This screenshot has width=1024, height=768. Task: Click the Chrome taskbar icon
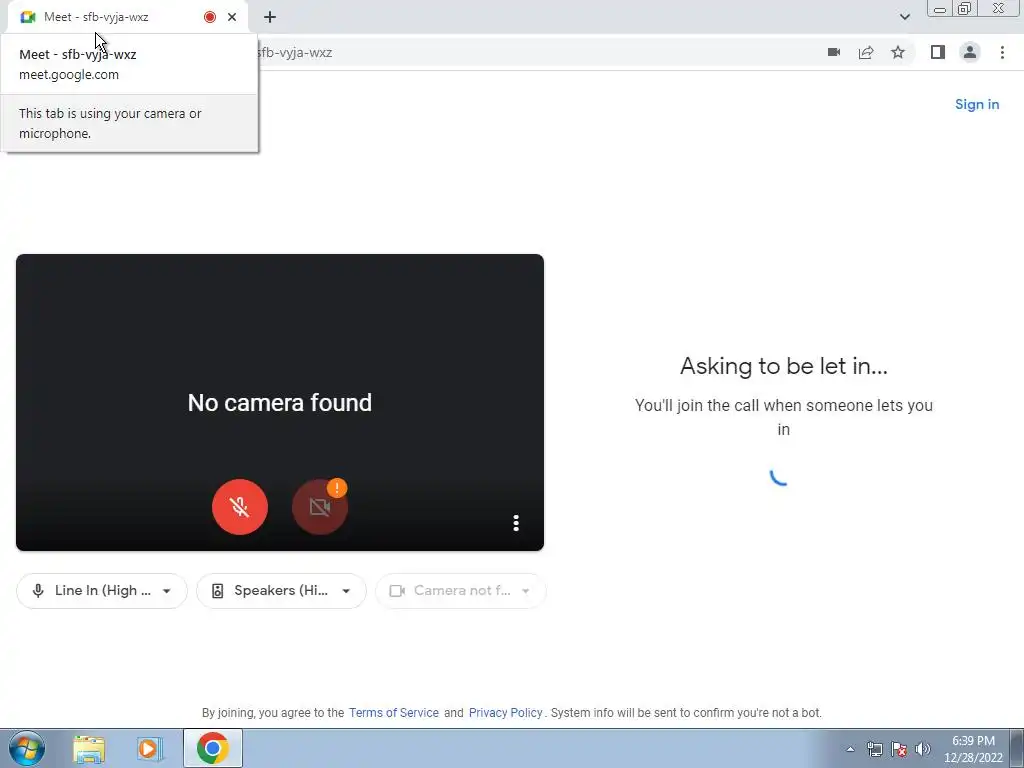tap(212, 748)
